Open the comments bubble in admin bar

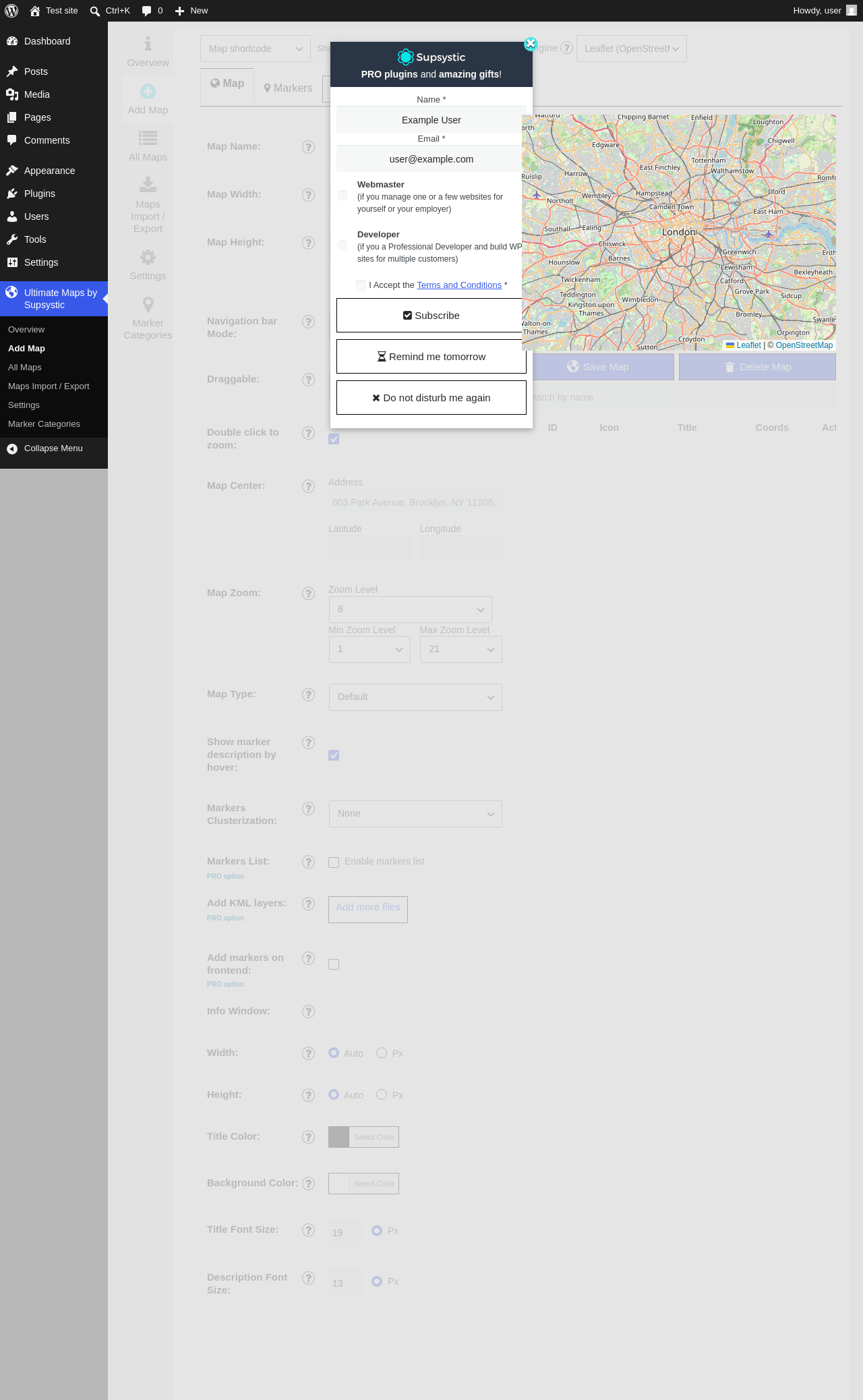(152, 11)
